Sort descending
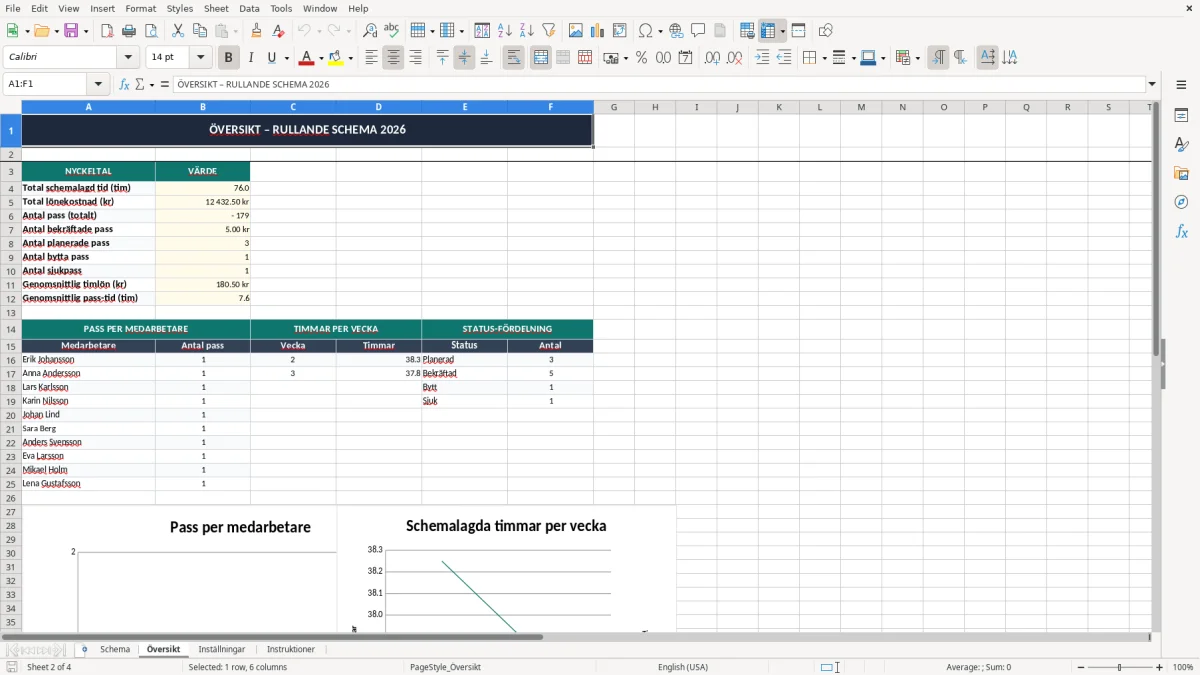This screenshot has width=1200, height=675. coord(527,31)
